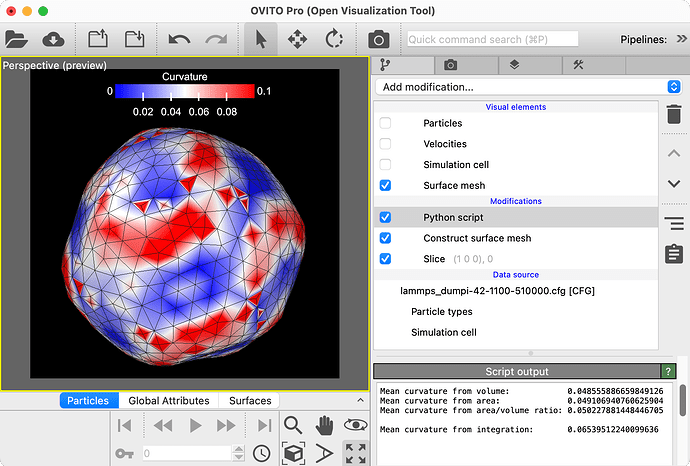Delete the selected modification with trash icon

[674, 114]
